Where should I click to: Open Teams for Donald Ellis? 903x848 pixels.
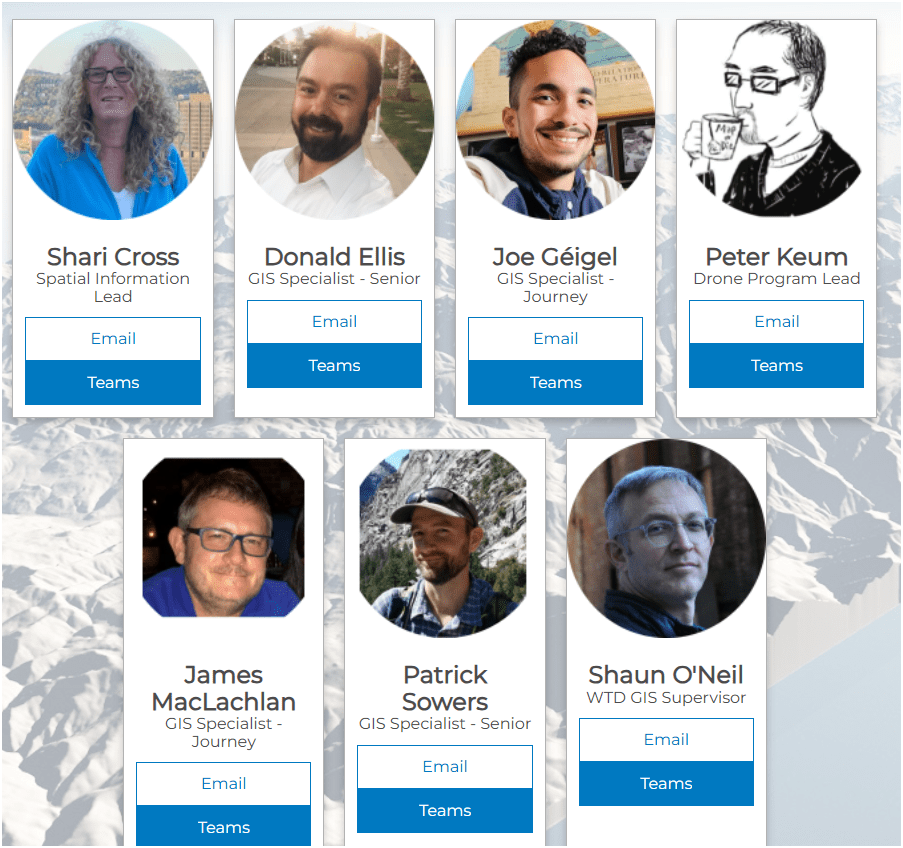(335, 366)
